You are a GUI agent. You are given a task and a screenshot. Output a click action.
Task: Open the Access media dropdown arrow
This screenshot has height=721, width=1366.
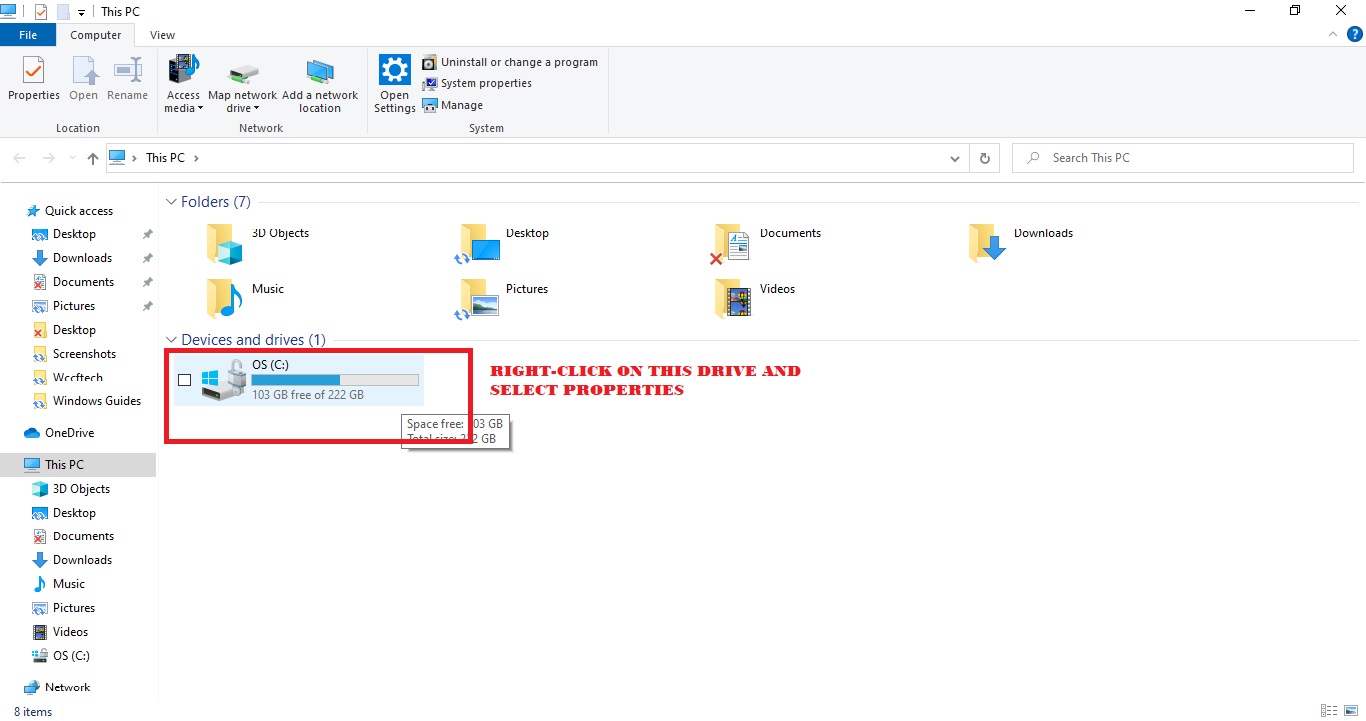point(200,109)
